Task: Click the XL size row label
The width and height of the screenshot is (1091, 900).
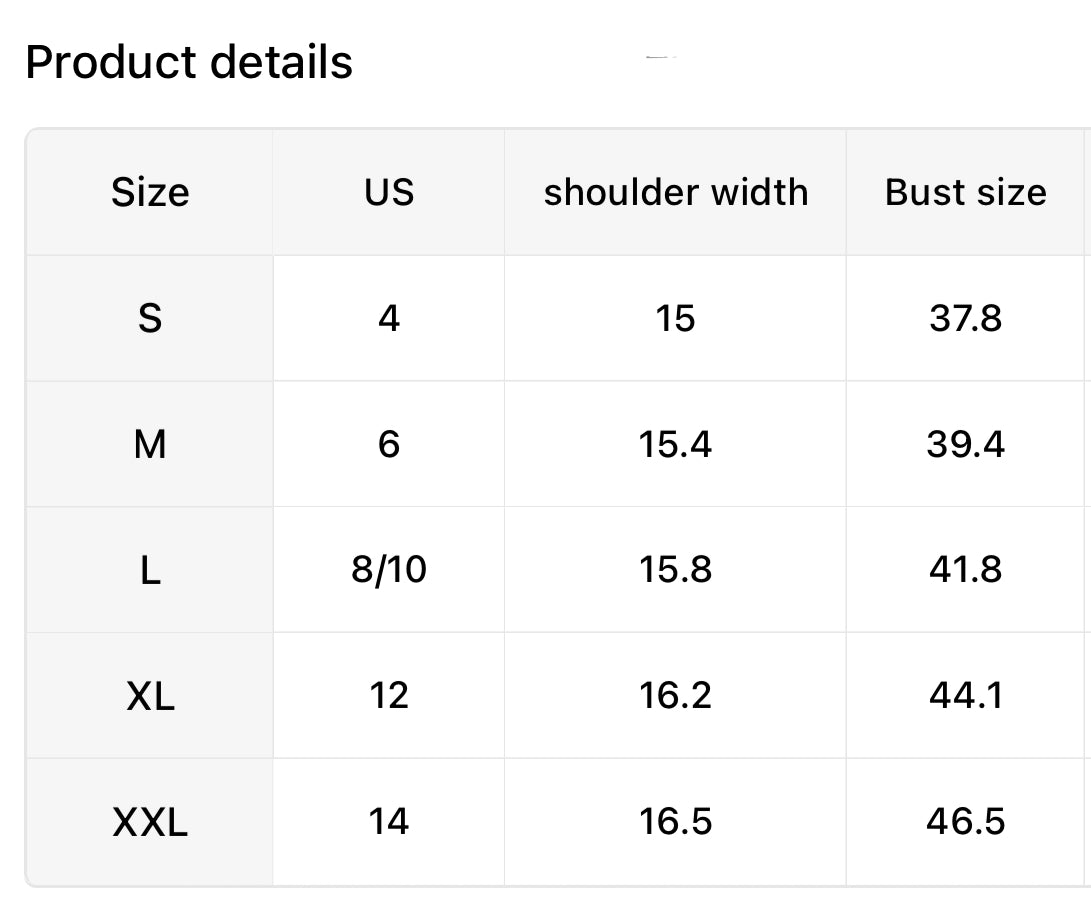Action: click(x=150, y=696)
